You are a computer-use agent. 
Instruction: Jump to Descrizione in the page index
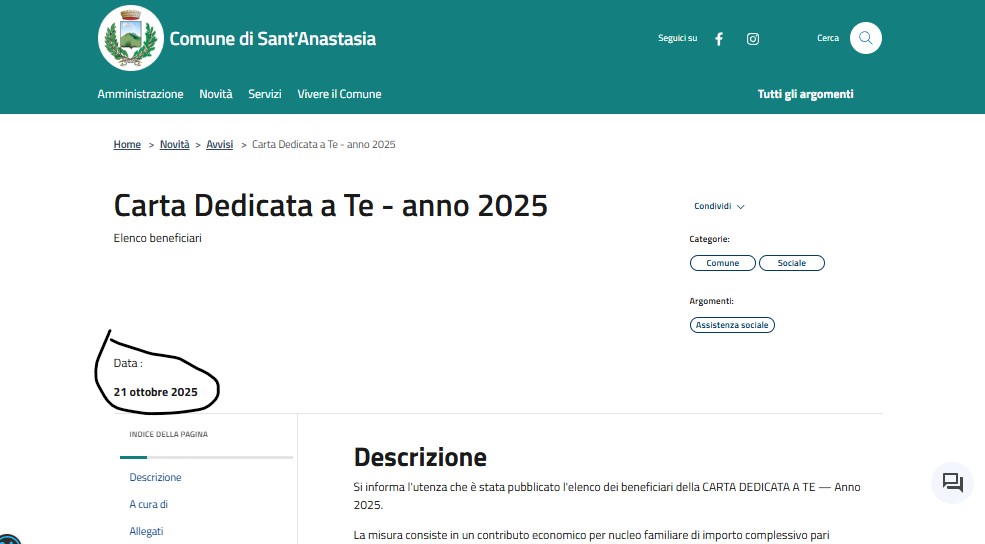click(x=155, y=478)
